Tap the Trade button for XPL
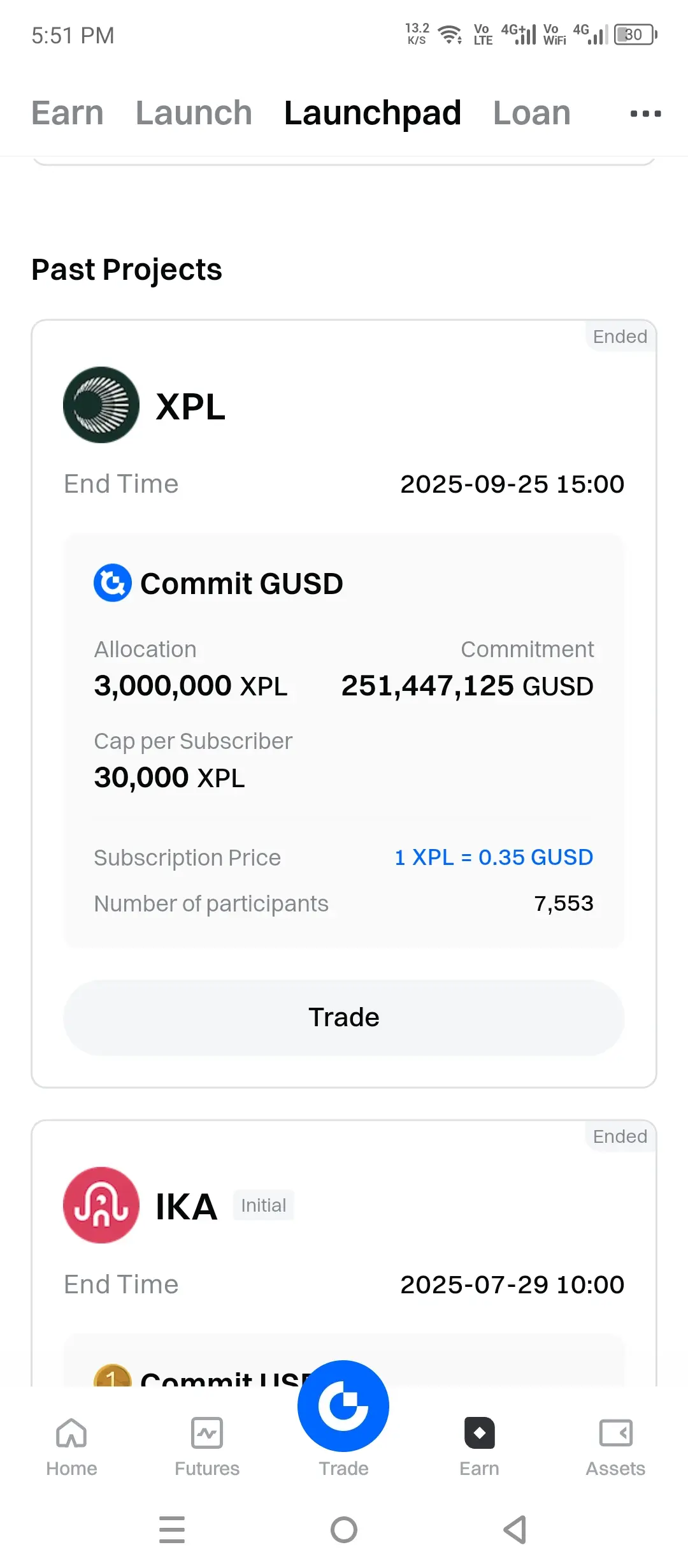 344,1017
